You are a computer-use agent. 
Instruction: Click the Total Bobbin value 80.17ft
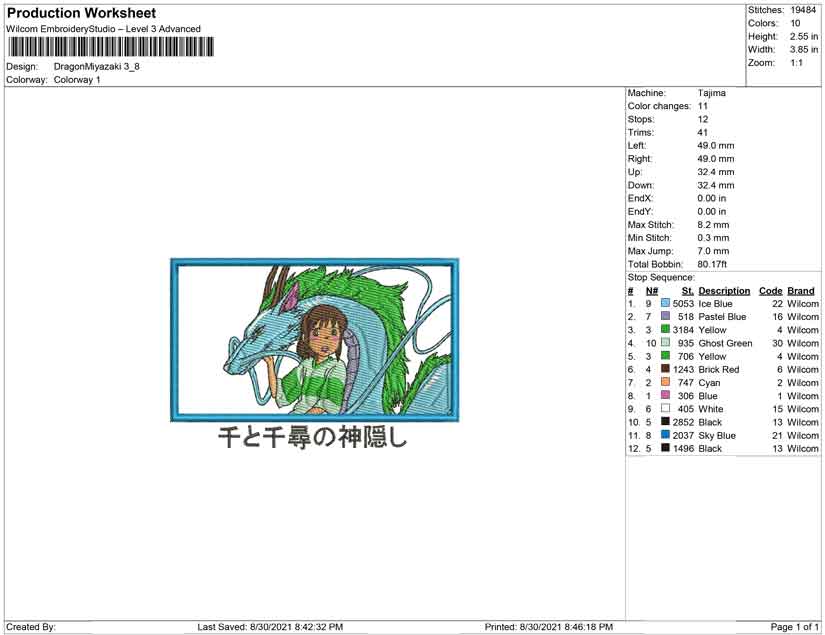[x=712, y=264]
